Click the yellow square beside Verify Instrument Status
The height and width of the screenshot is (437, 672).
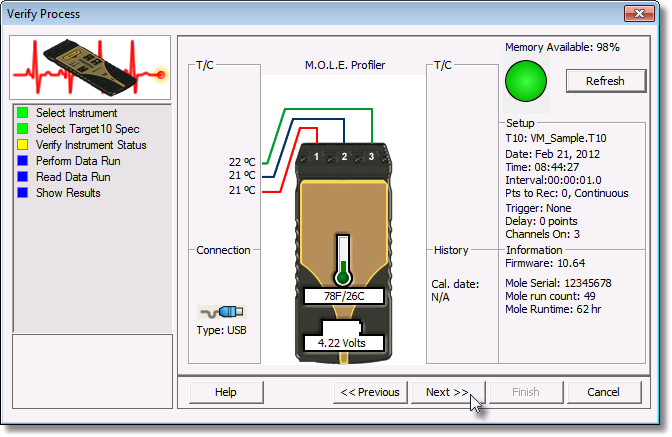coord(23,145)
